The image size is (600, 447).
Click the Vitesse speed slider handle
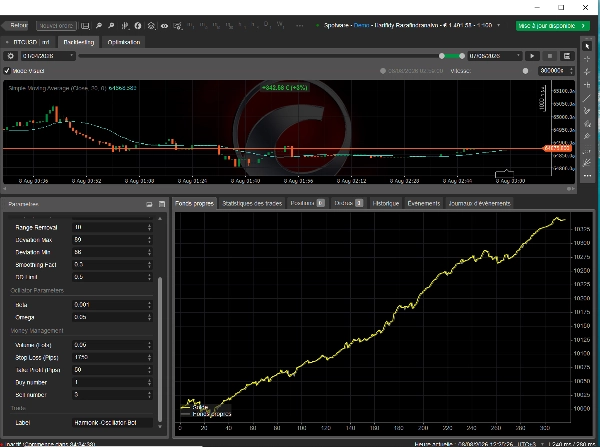525,71
